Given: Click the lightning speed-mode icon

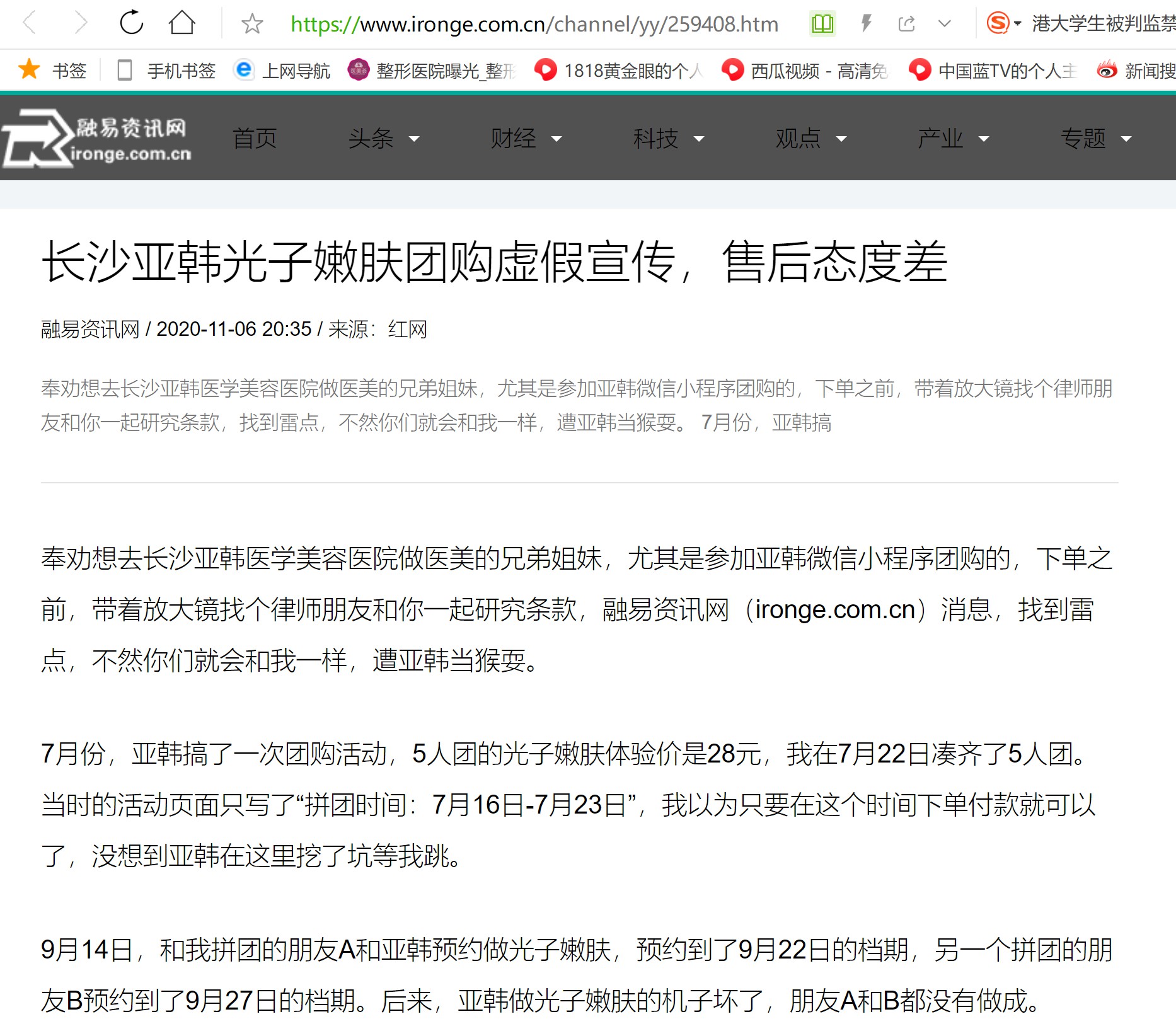Looking at the screenshot, I should click(x=867, y=24).
